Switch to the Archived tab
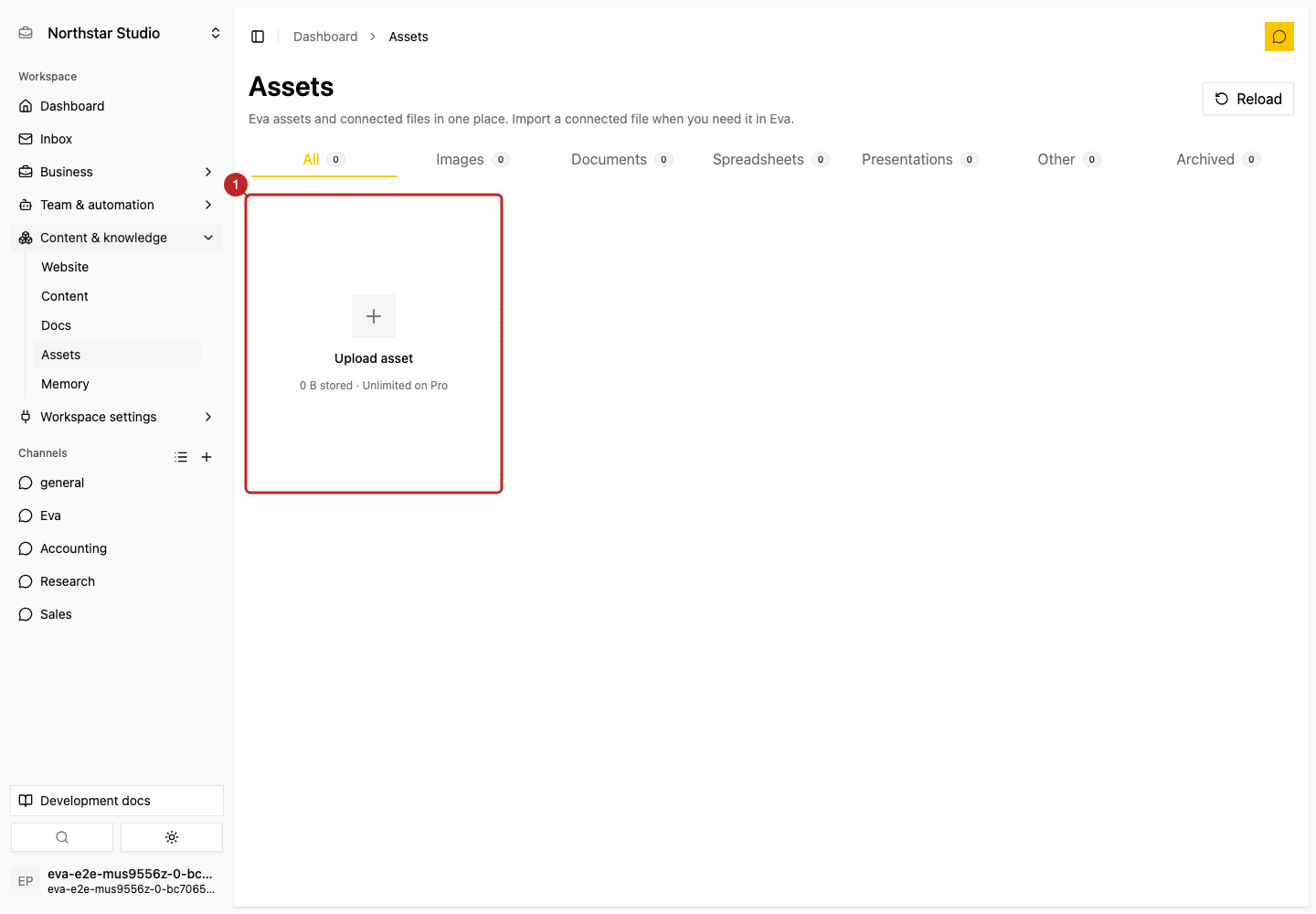Screen dimensions: 1316x914 (x=1217, y=159)
